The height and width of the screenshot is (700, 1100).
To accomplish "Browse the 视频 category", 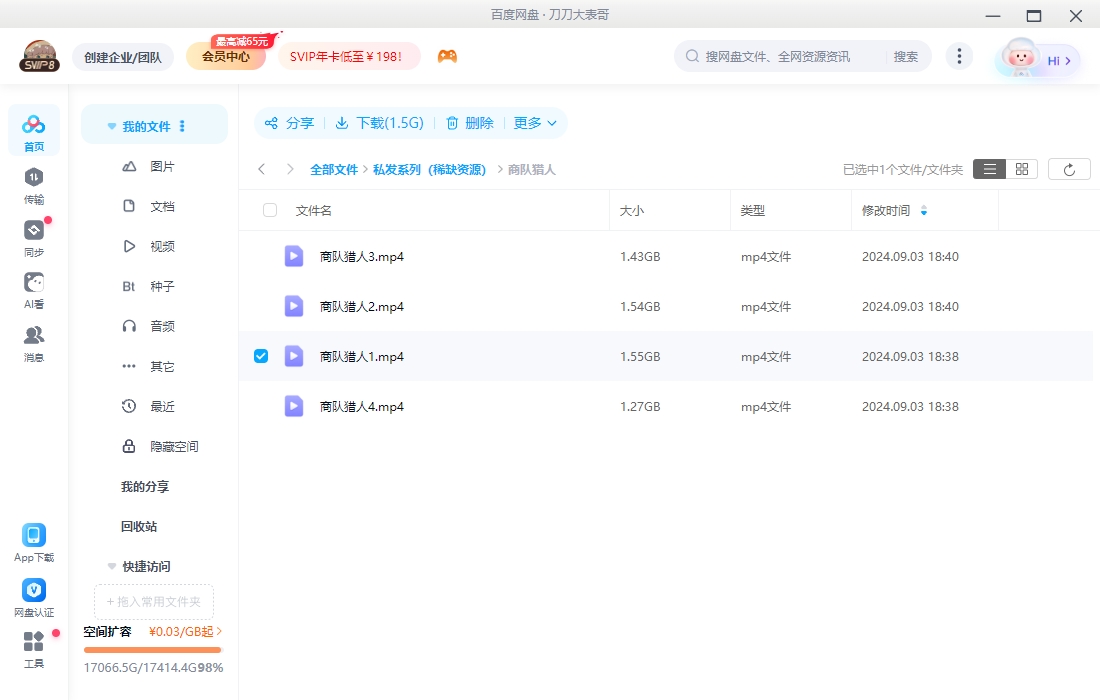I will 162,246.
